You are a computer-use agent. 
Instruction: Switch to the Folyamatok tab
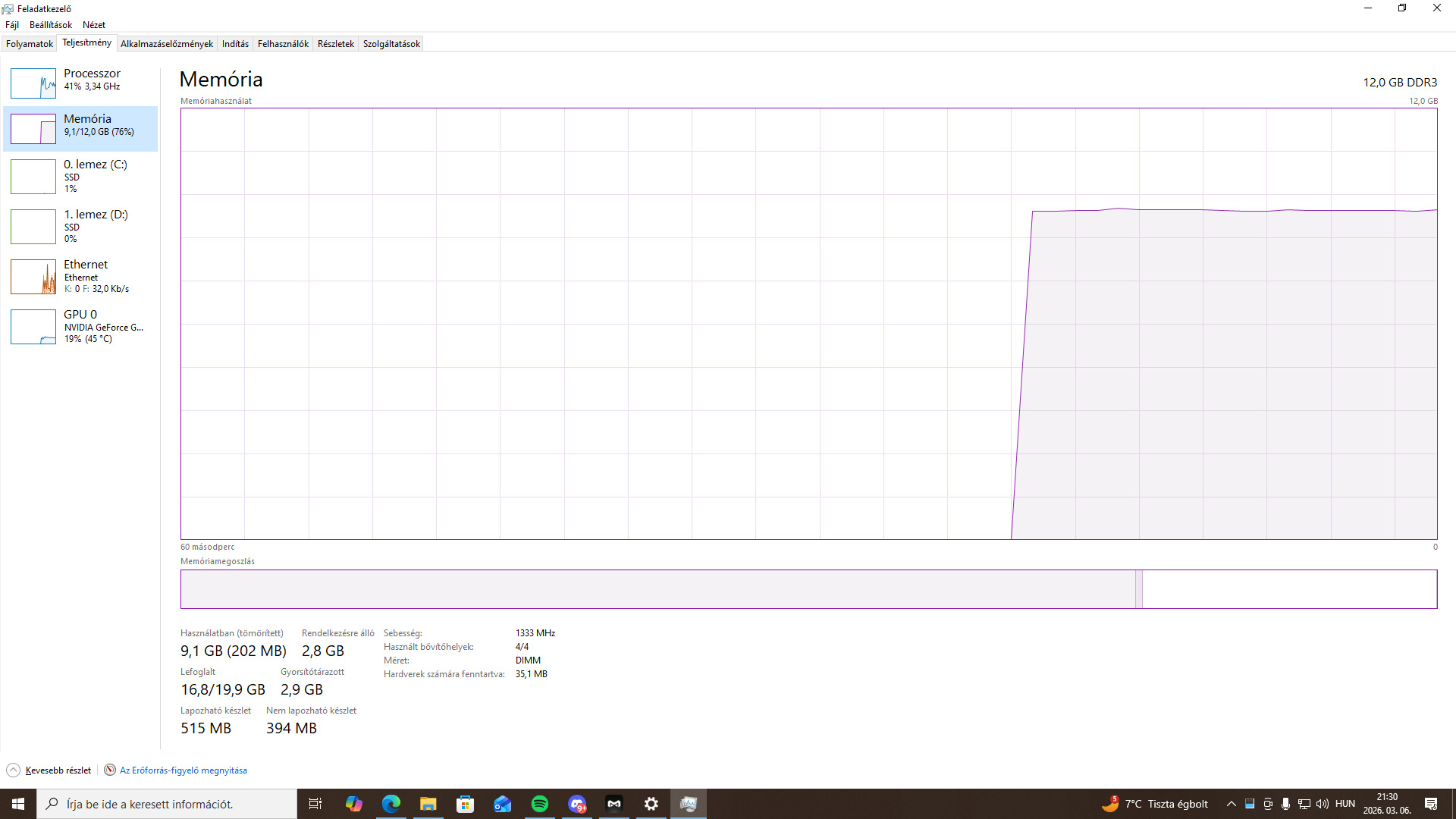click(30, 44)
